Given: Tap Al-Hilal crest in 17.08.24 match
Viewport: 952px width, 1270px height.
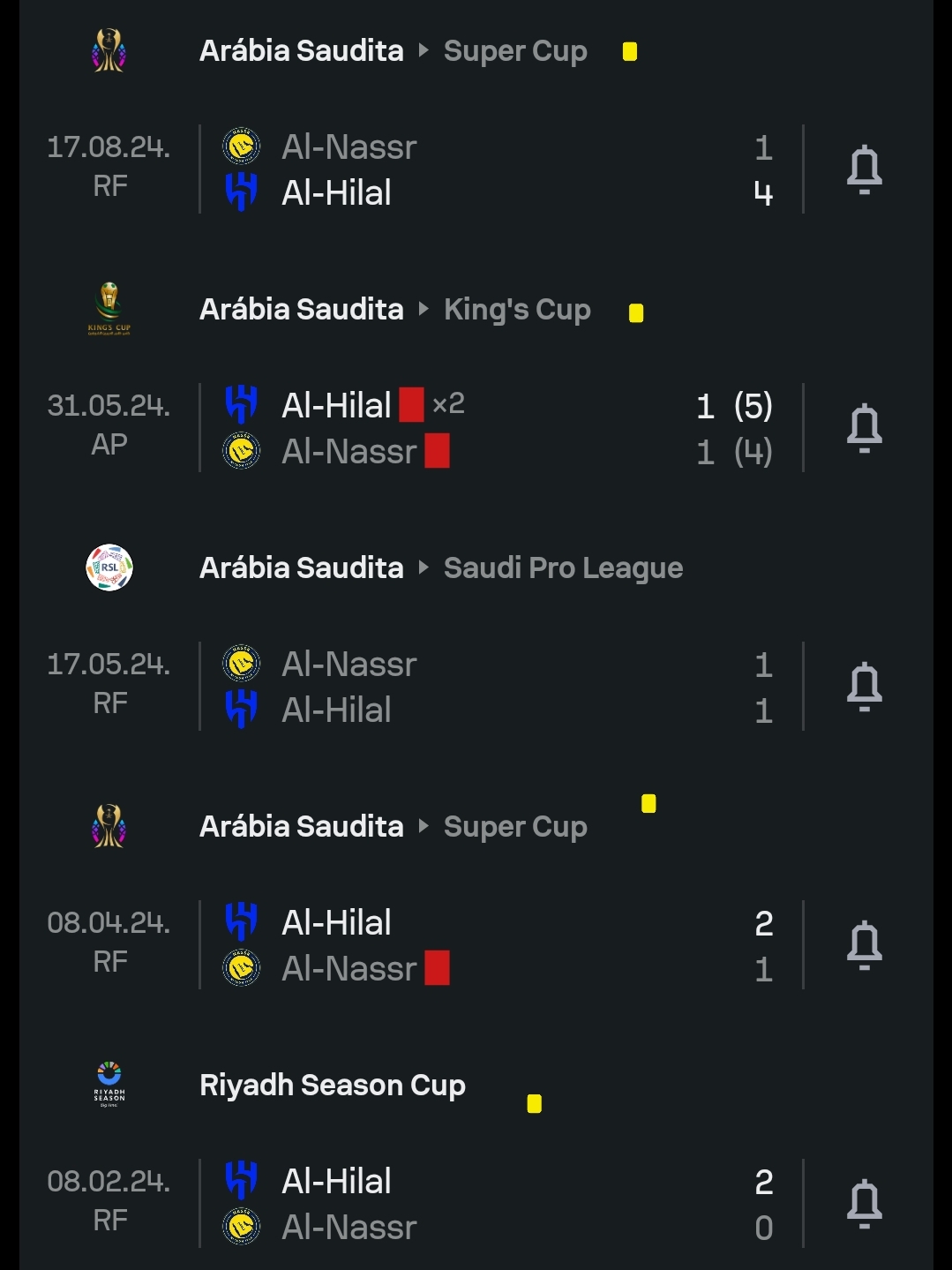Looking at the screenshot, I should [241, 192].
